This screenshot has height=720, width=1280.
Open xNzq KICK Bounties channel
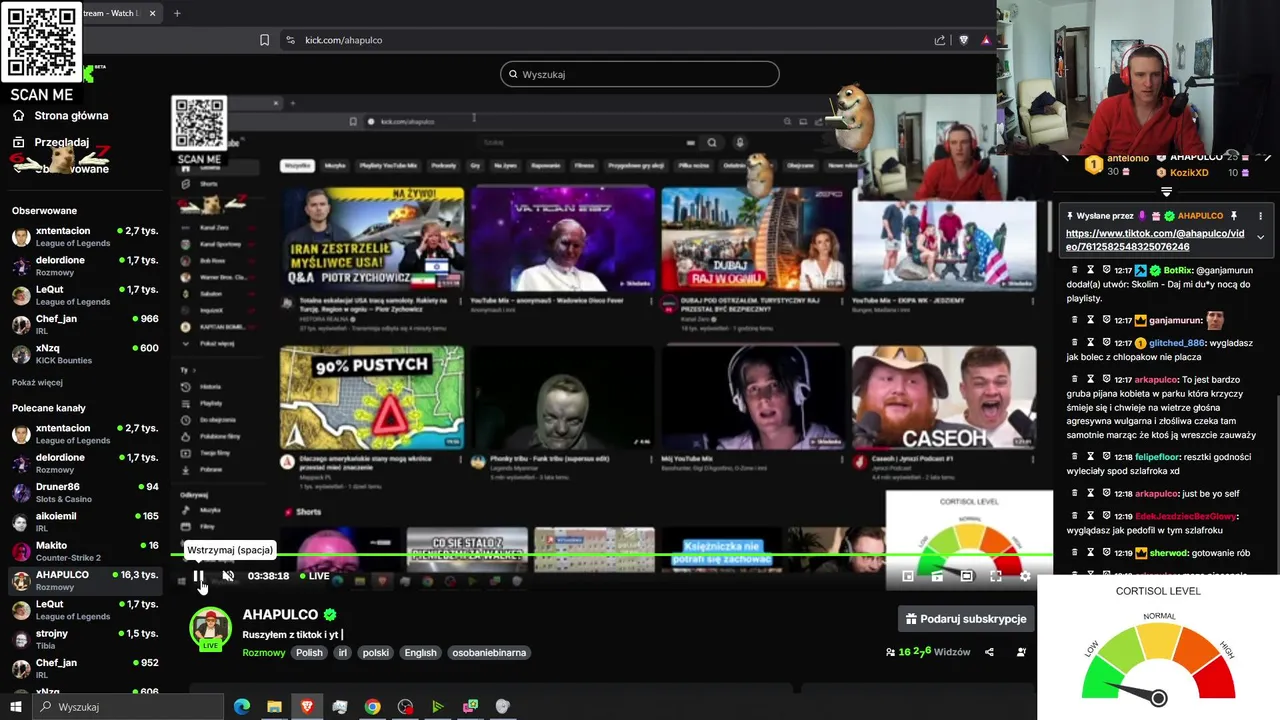pos(85,354)
